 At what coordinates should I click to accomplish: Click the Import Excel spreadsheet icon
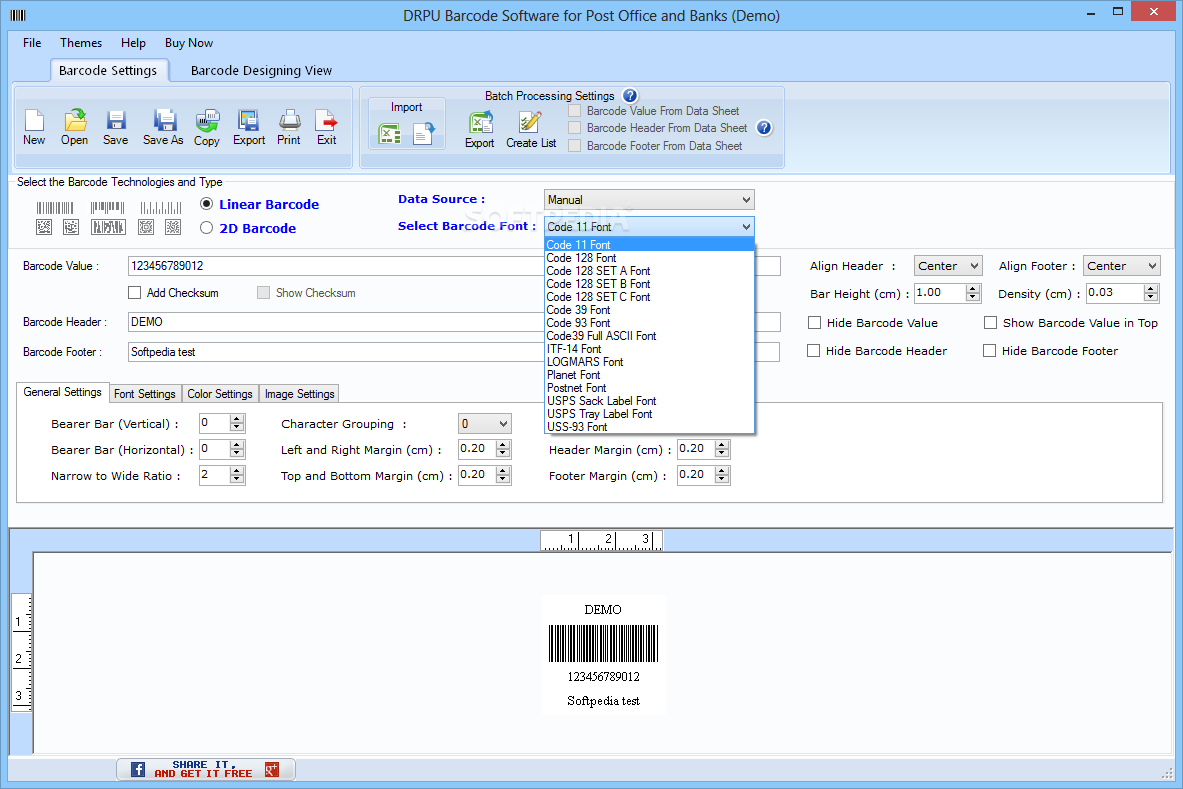click(x=389, y=134)
